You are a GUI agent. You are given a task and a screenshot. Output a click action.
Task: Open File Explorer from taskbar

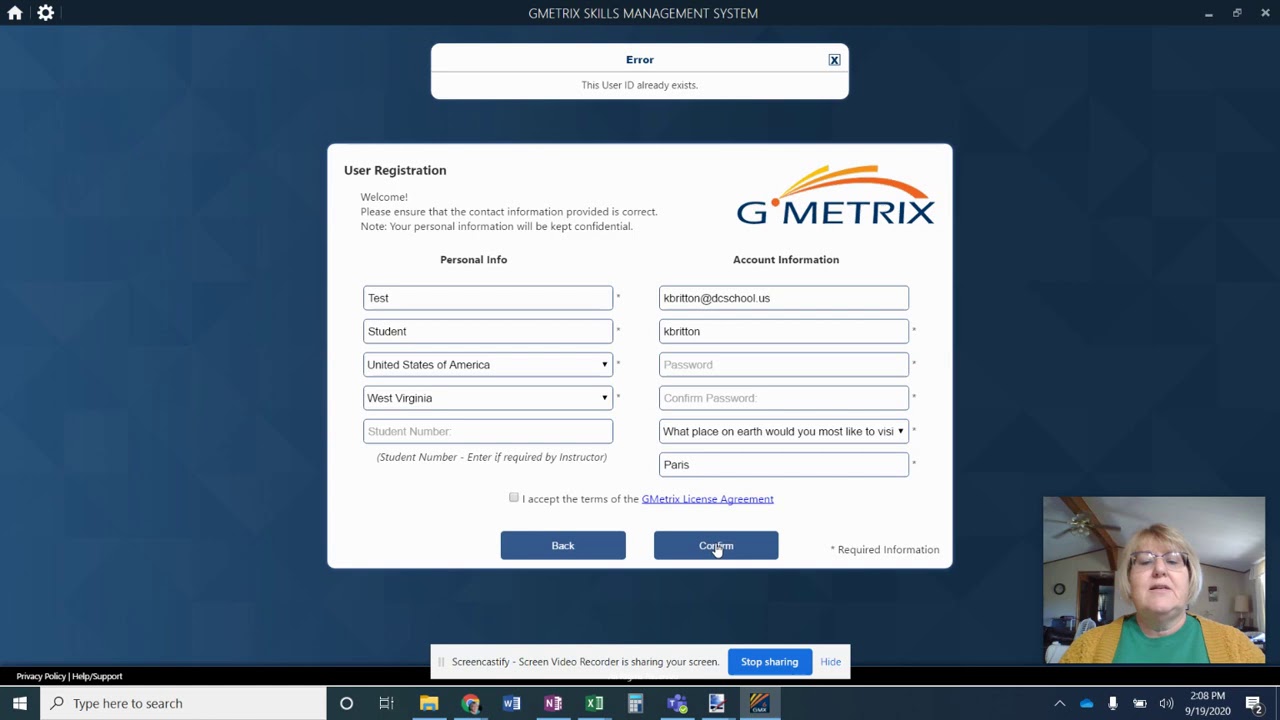(x=429, y=703)
